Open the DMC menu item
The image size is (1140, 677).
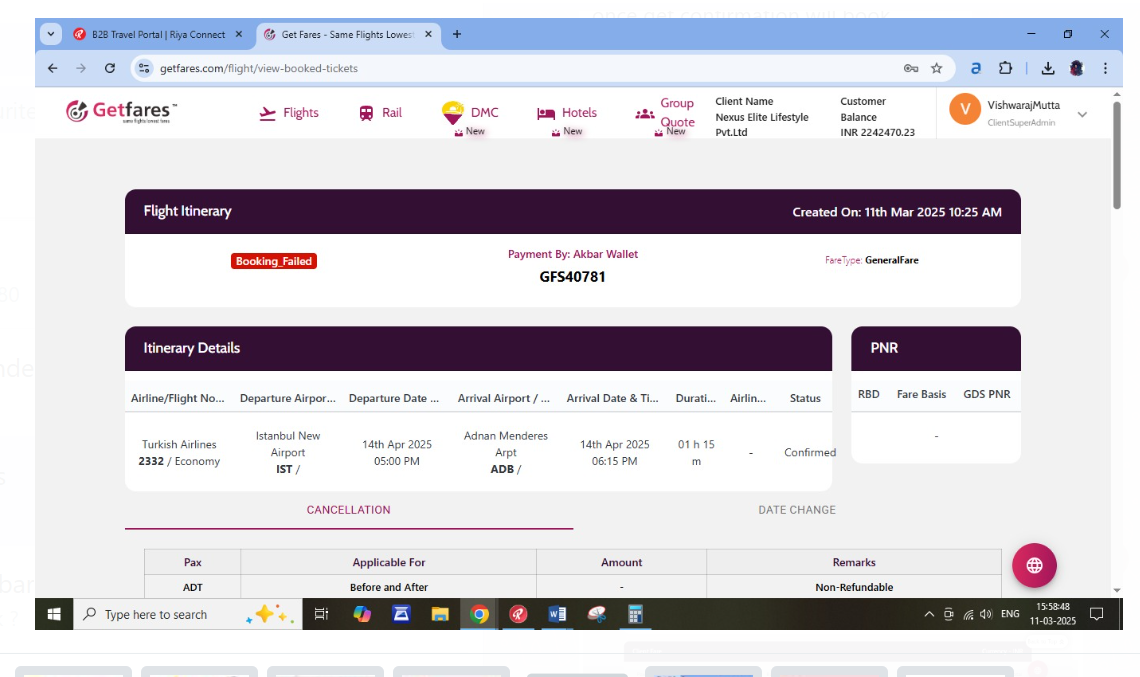471,113
